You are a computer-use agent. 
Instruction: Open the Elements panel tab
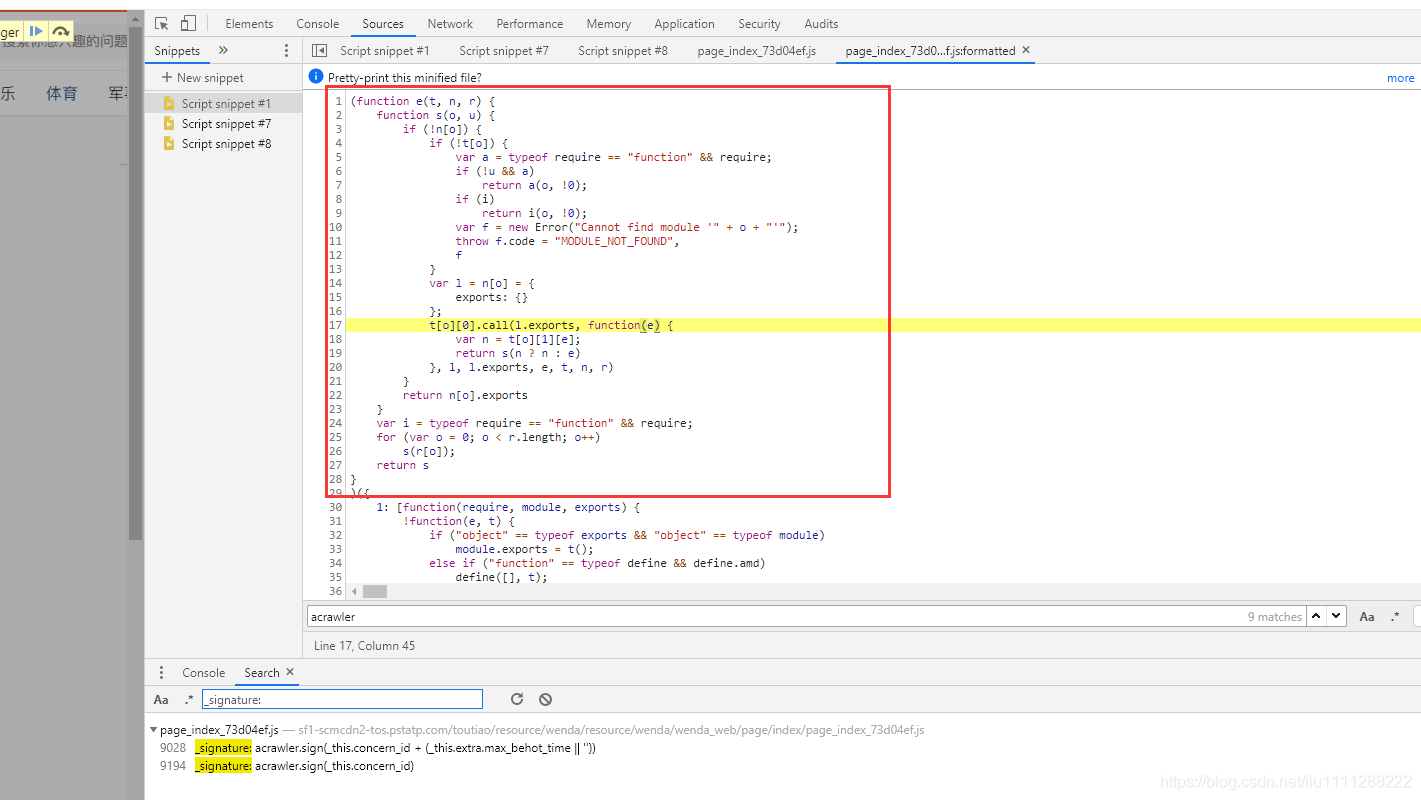[x=249, y=23]
